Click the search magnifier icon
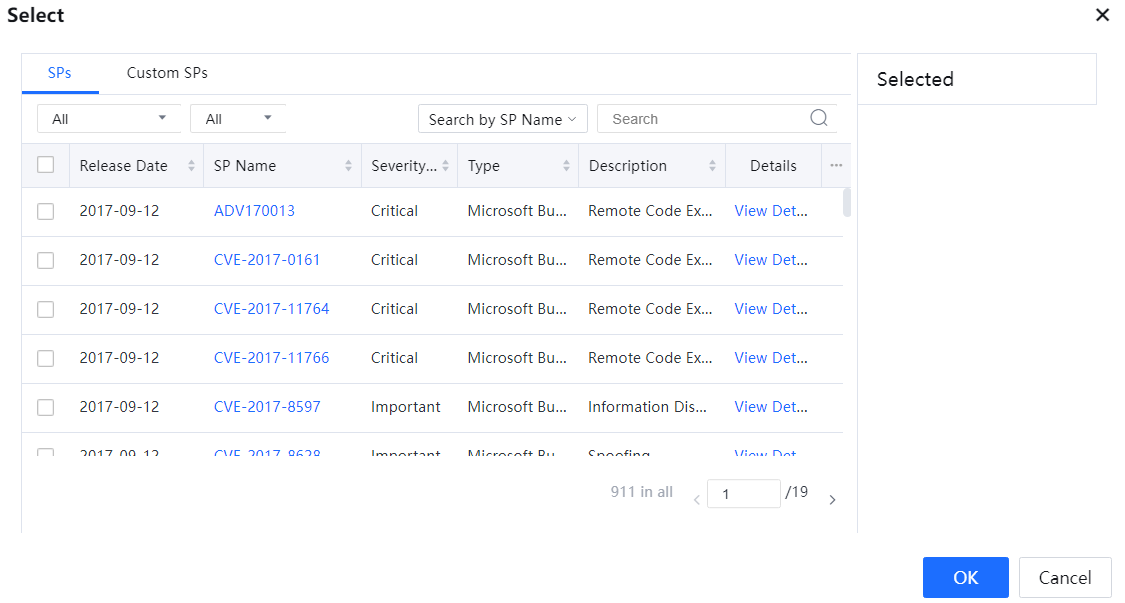Image resolution: width=1125 pixels, height=603 pixels. 818,118
